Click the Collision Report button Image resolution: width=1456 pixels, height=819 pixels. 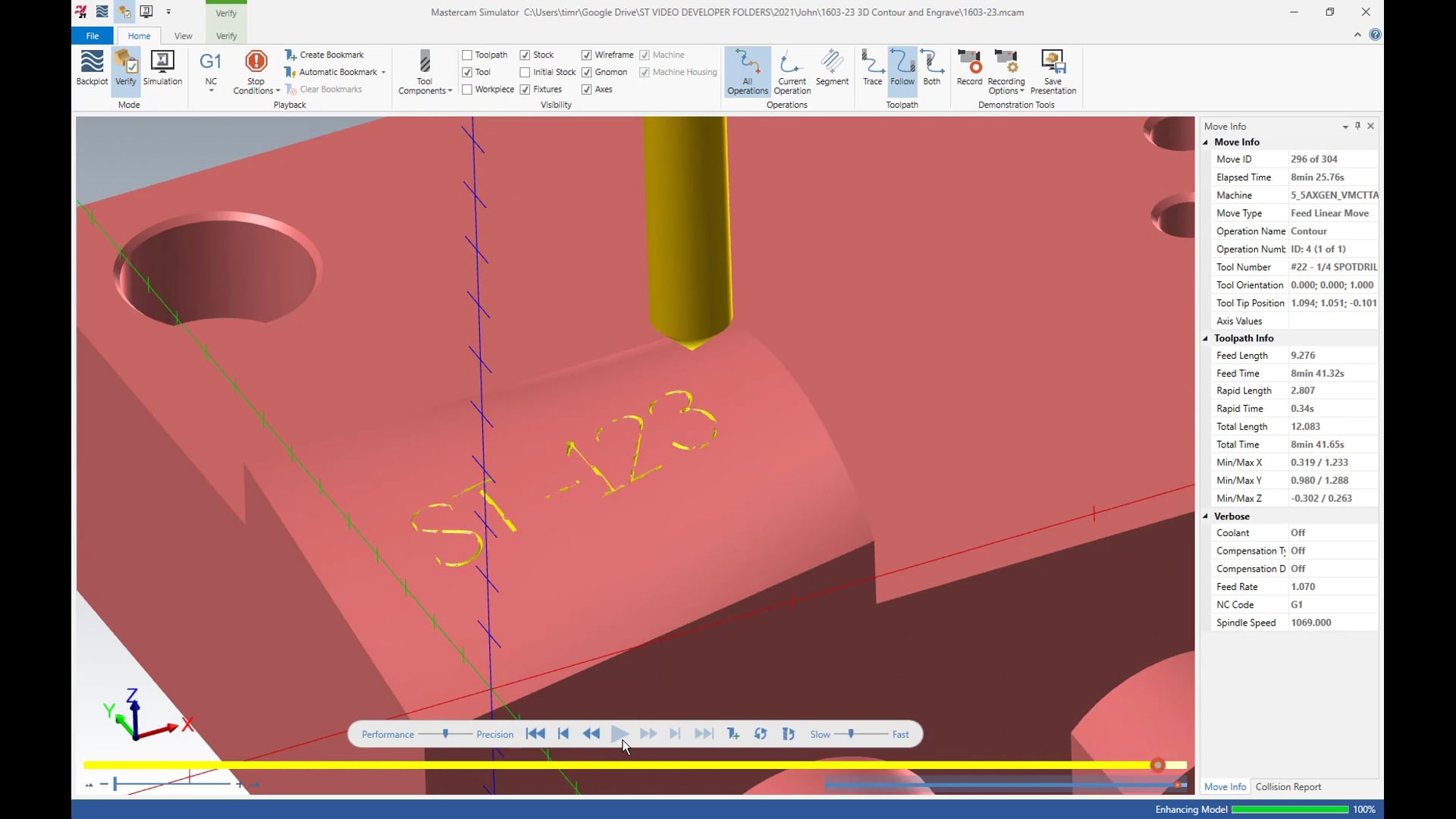[x=1289, y=786]
